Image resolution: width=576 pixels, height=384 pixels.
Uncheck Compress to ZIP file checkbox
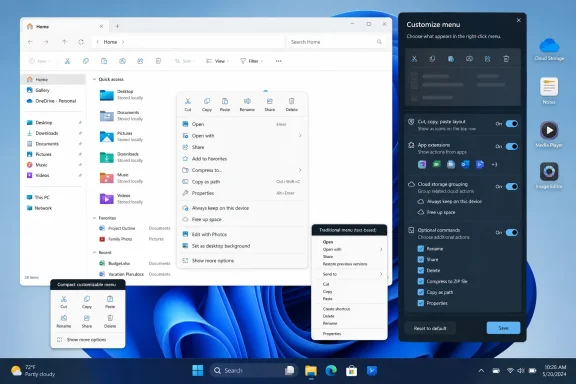(421, 281)
